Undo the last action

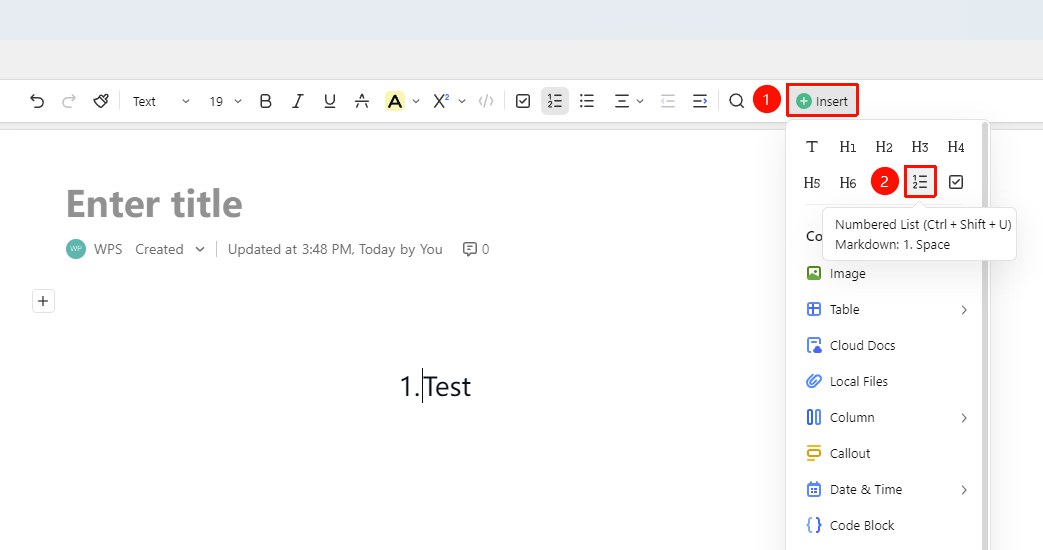pyautogui.click(x=37, y=101)
